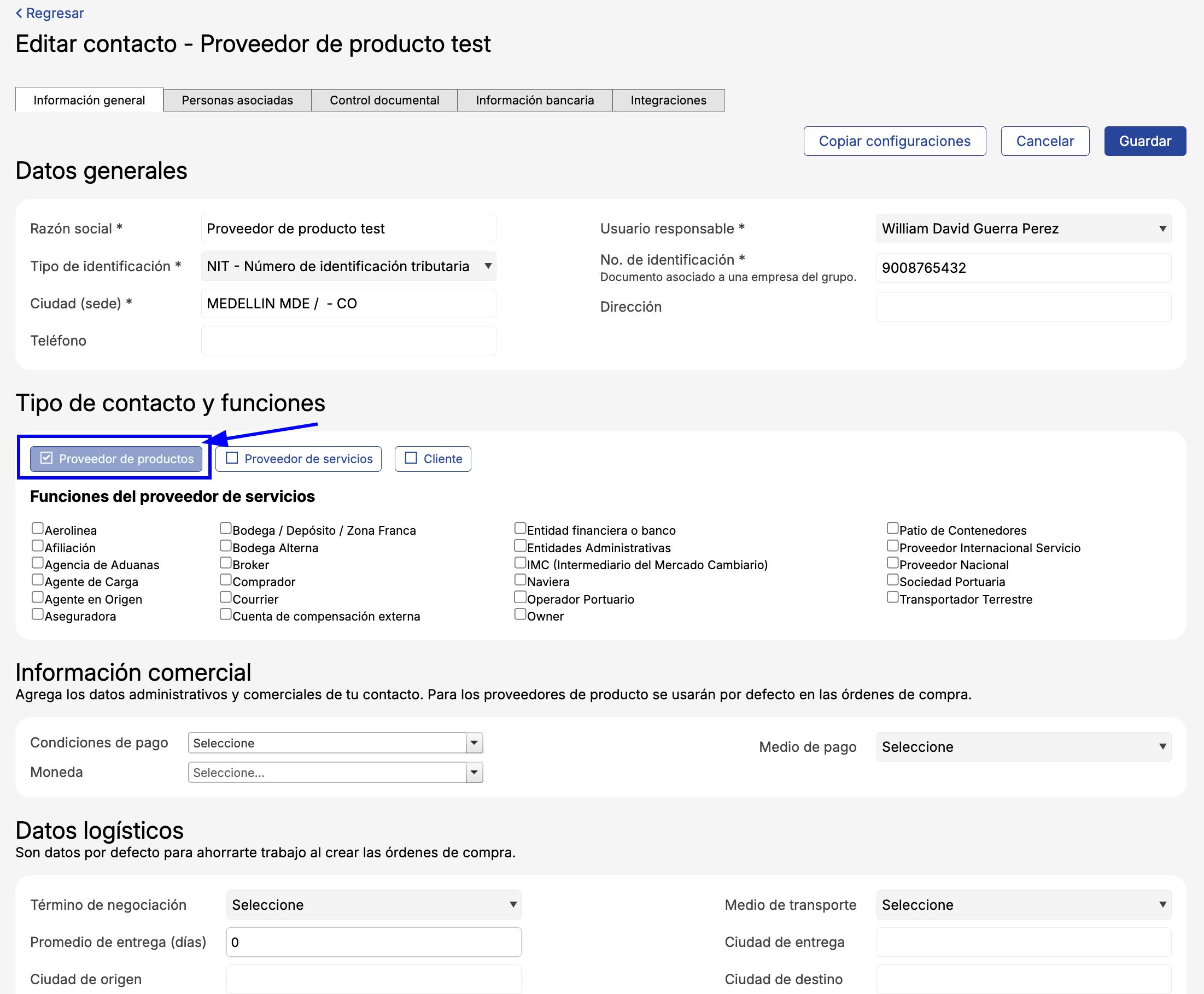Image resolution: width=1204 pixels, height=994 pixels.
Task: Open the Tipo de identificación dropdown
Action: coord(348,266)
